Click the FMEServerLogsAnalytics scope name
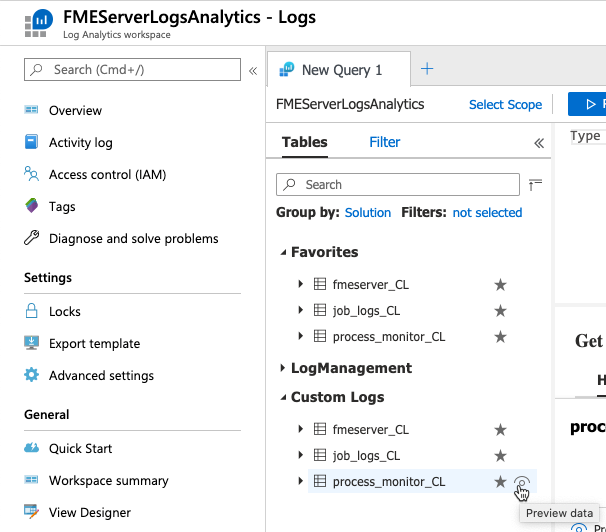The image size is (606, 532). click(350, 104)
